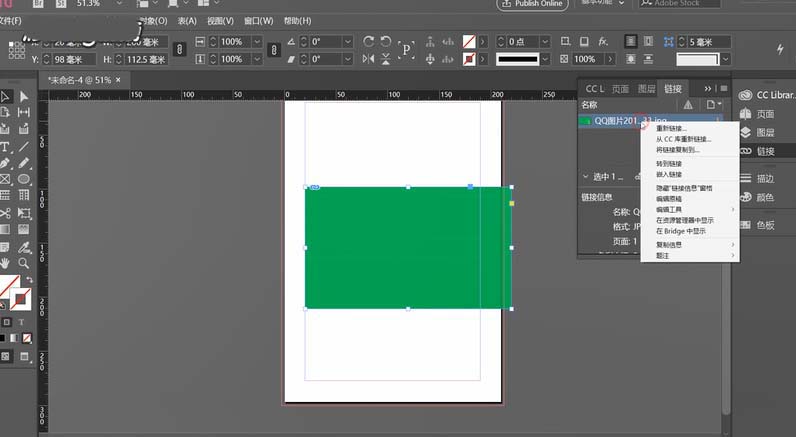Click the flip vertical icon

point(386,59)
